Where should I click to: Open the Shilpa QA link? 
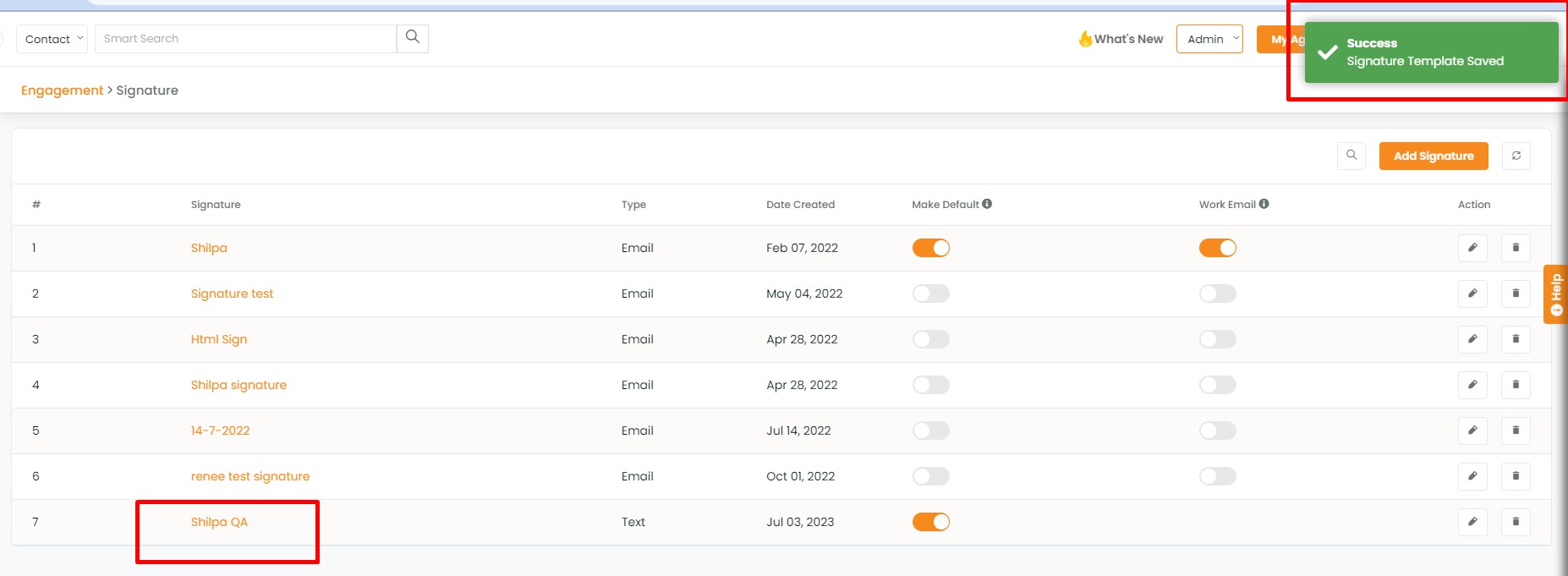click(x=219, y=522)
